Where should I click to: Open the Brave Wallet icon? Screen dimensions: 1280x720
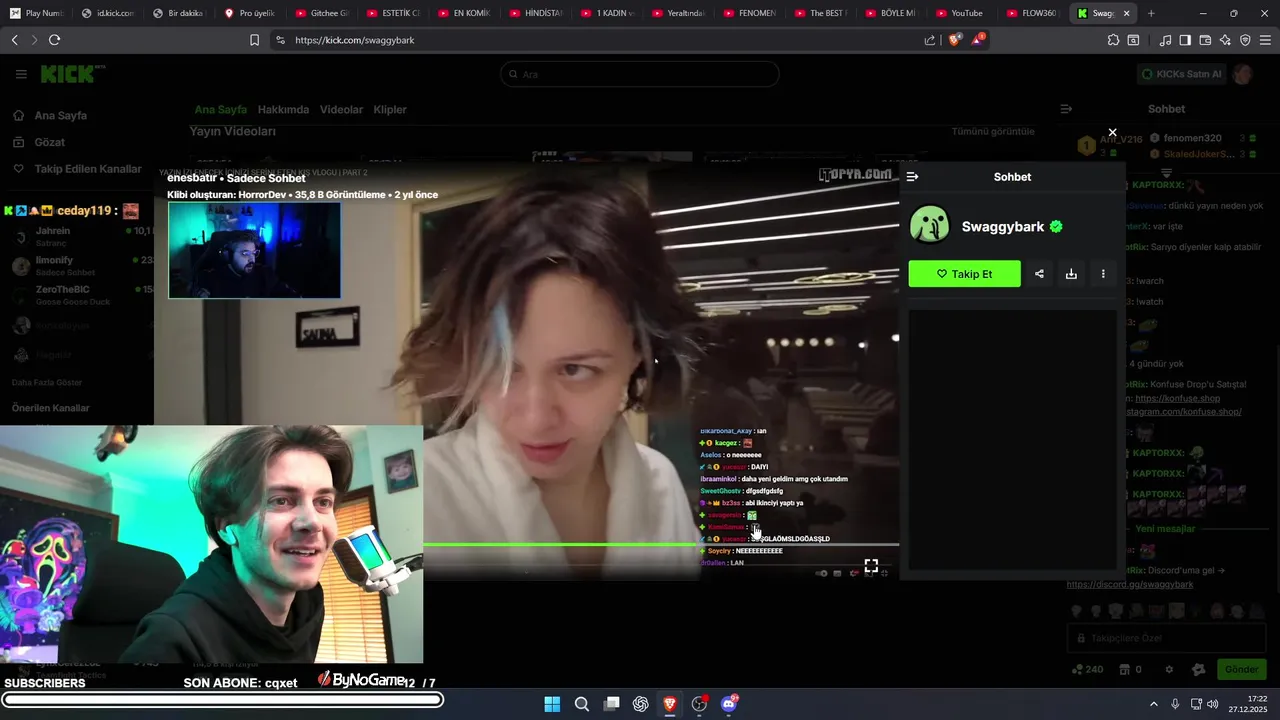[1205, 40]
